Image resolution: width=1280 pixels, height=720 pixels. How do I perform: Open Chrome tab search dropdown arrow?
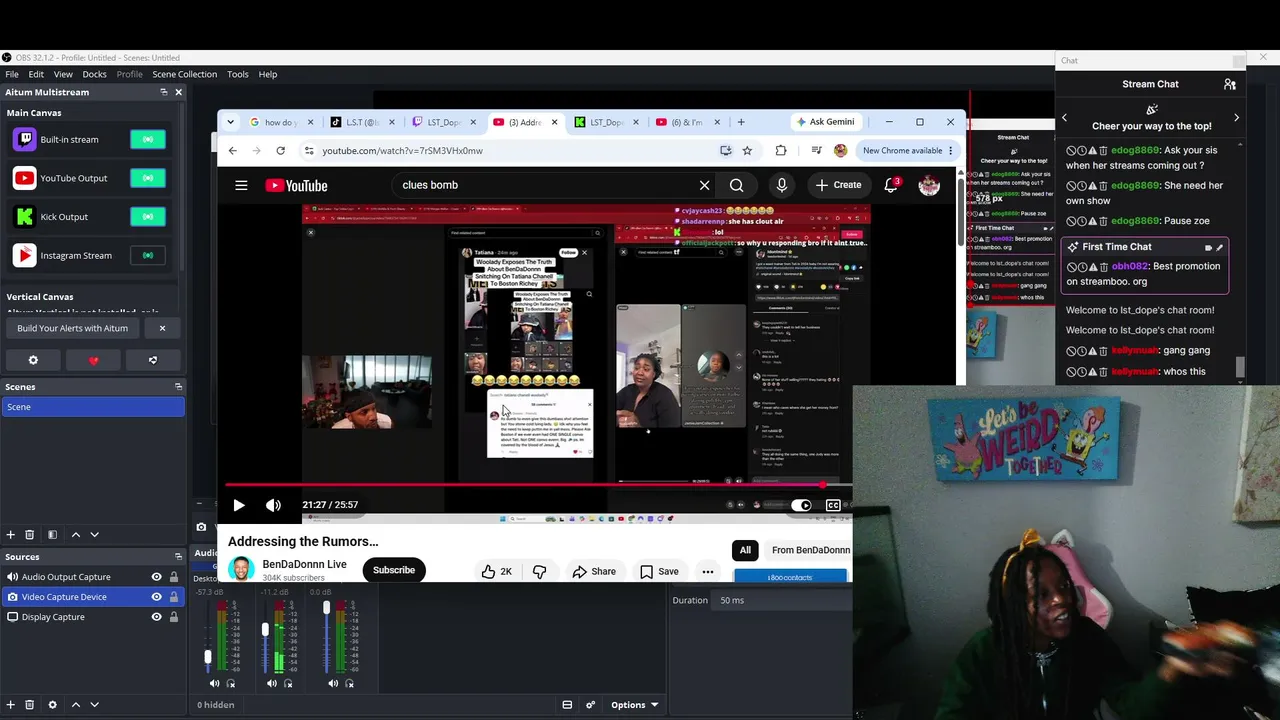point(230,122)
